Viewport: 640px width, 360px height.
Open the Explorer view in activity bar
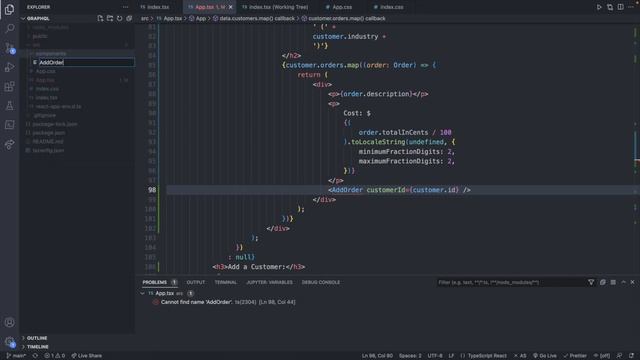9,9
